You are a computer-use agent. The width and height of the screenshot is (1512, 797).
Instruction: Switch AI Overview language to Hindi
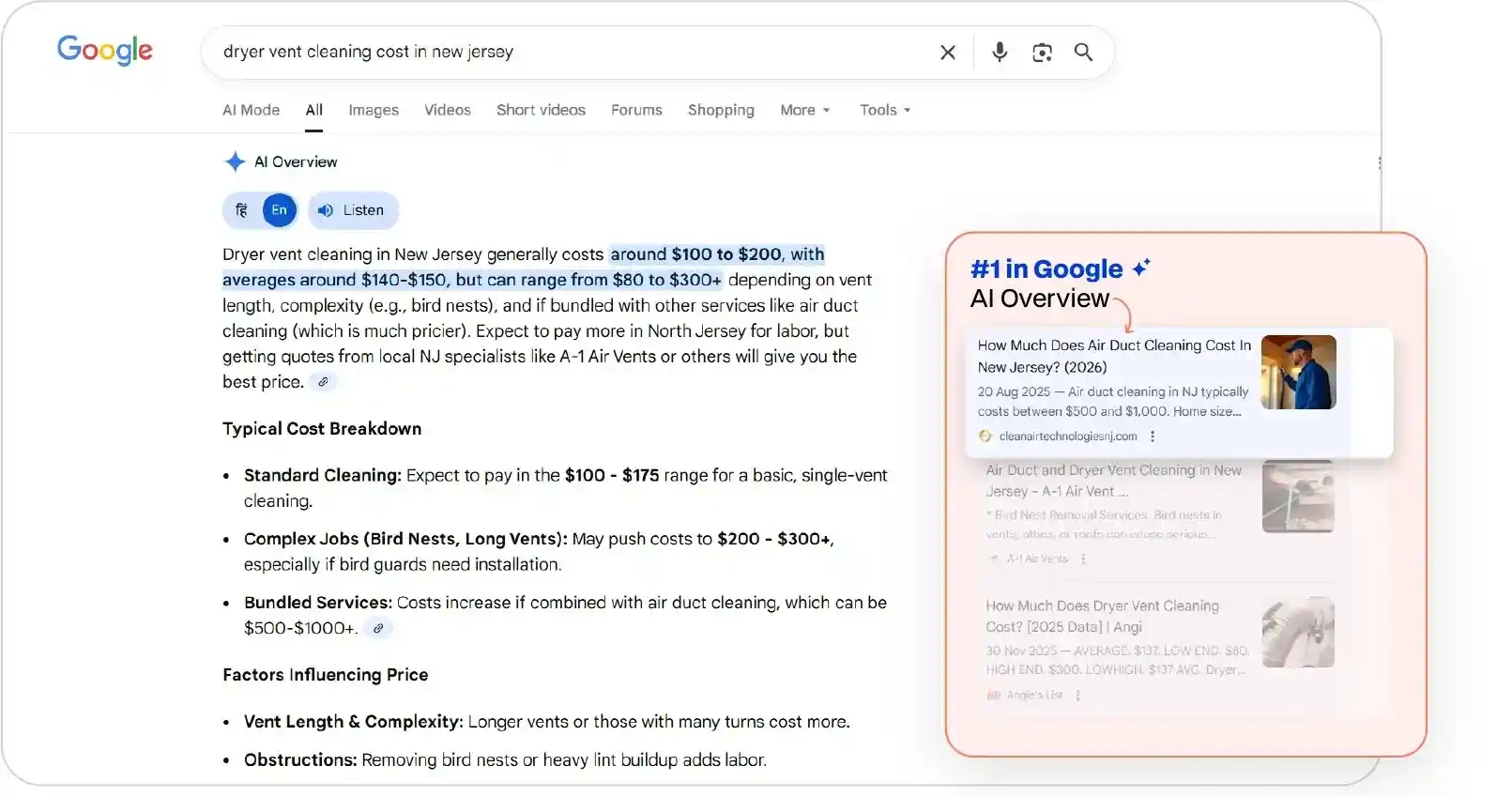242,210
